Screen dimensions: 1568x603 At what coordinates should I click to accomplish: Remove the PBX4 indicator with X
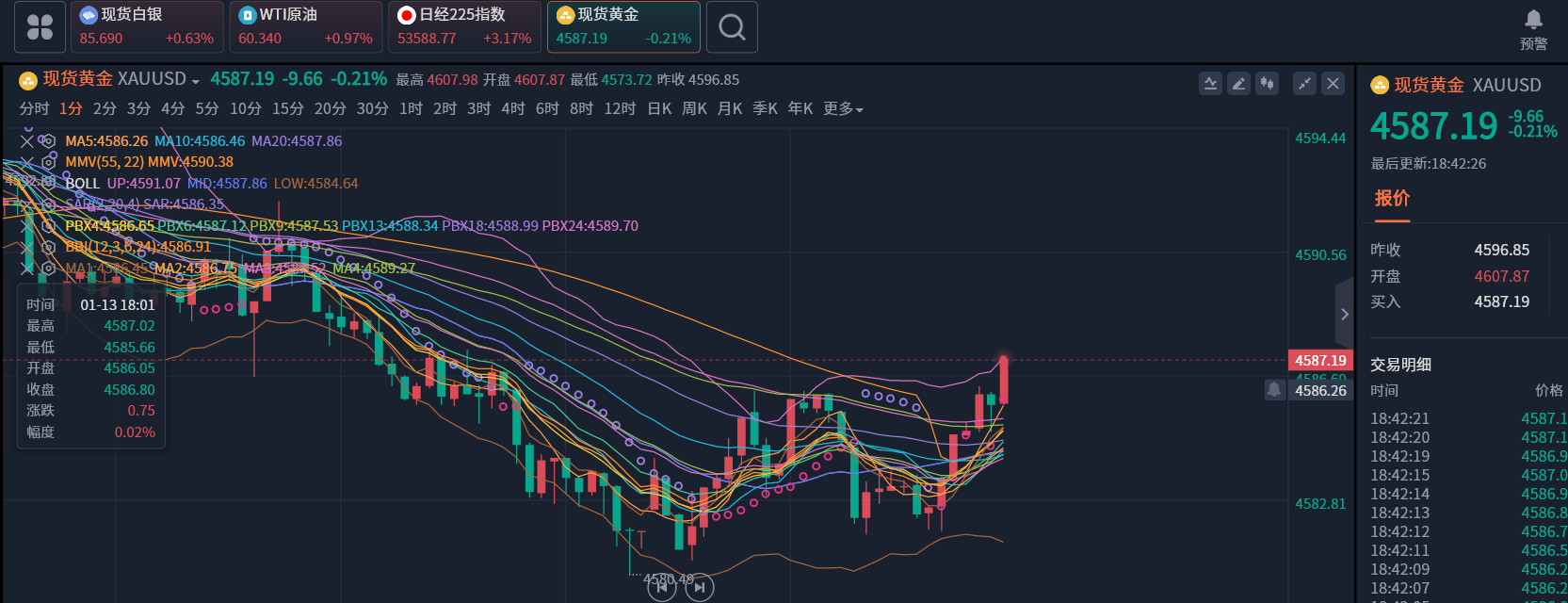click(27, 226)
